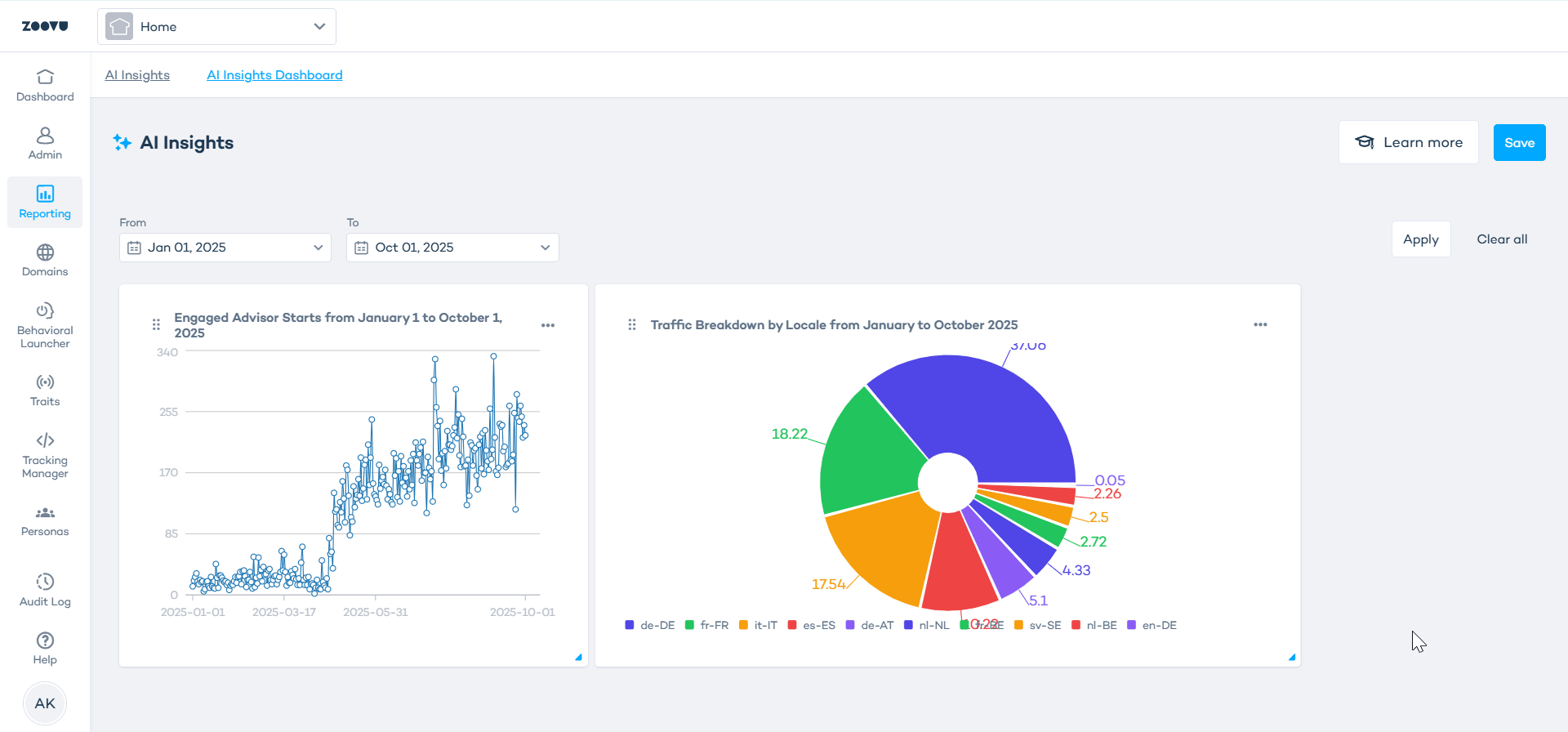Switch to AI Insights Dashboard tab
Image resolution: width=1568 pixels, height=732 pixels.
(x=274, y=75)
